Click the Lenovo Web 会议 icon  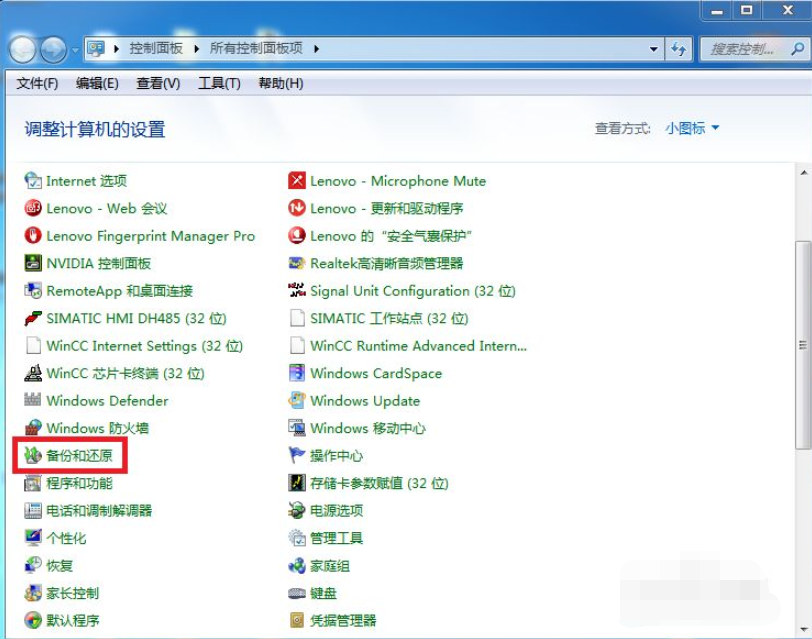tap(33, 208)
